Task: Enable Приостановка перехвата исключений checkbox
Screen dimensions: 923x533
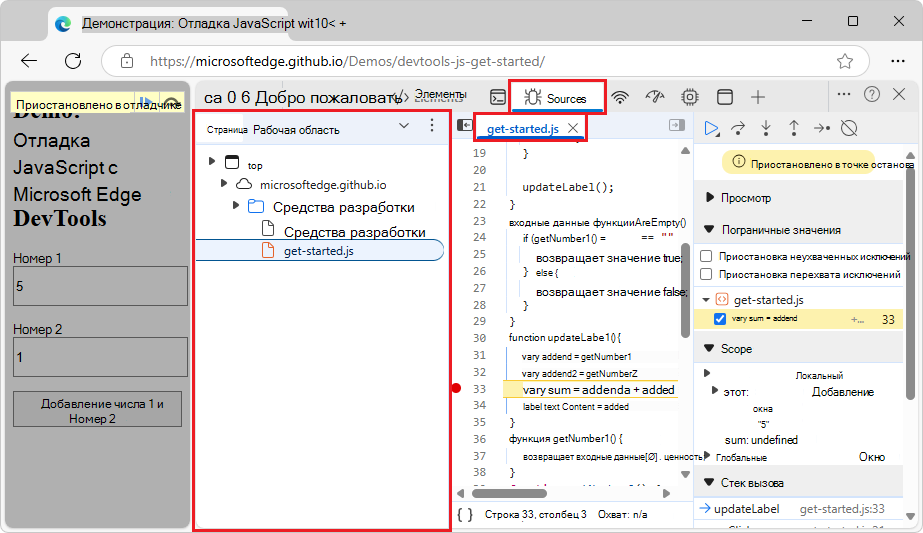Action: [x=706, y=274]
